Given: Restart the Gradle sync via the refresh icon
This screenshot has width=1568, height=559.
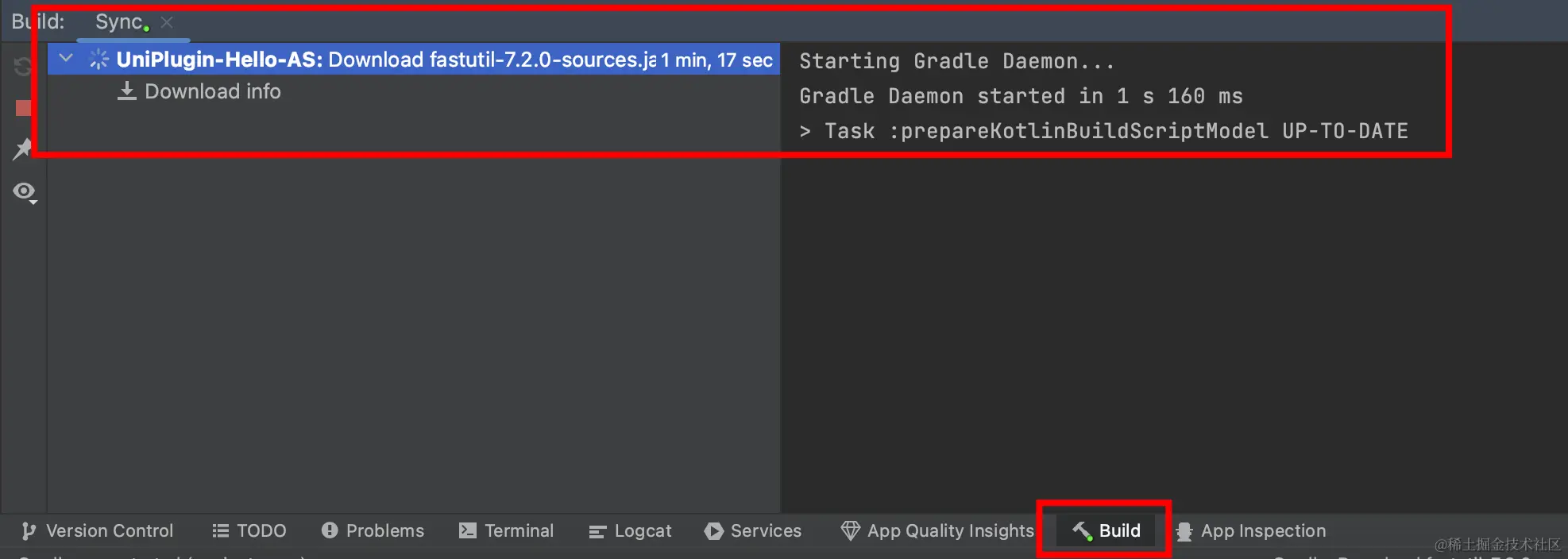Looking at the screenshot, I should [23, 67].
